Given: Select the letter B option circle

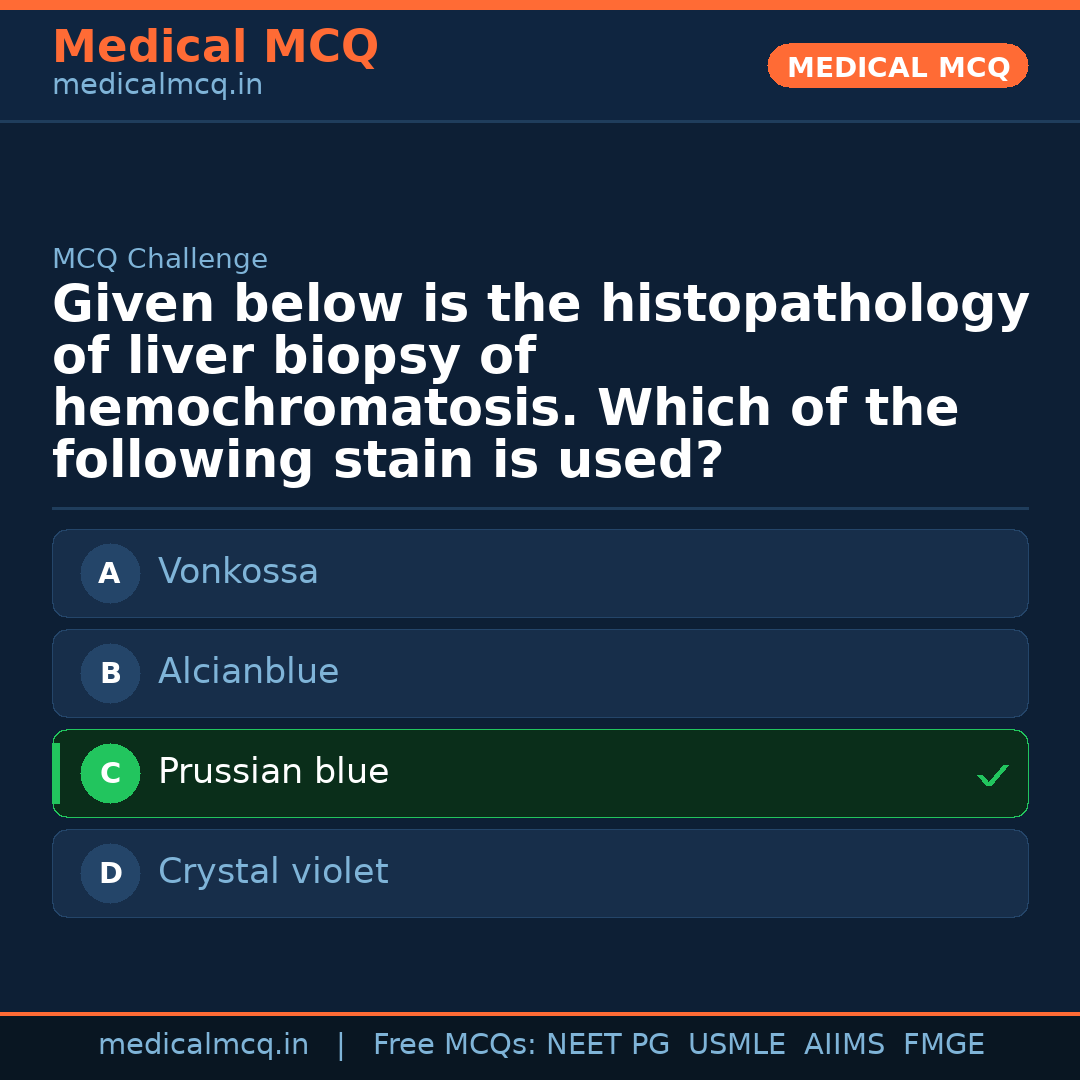Looking at the screenshot, I should tap(110, 673).
